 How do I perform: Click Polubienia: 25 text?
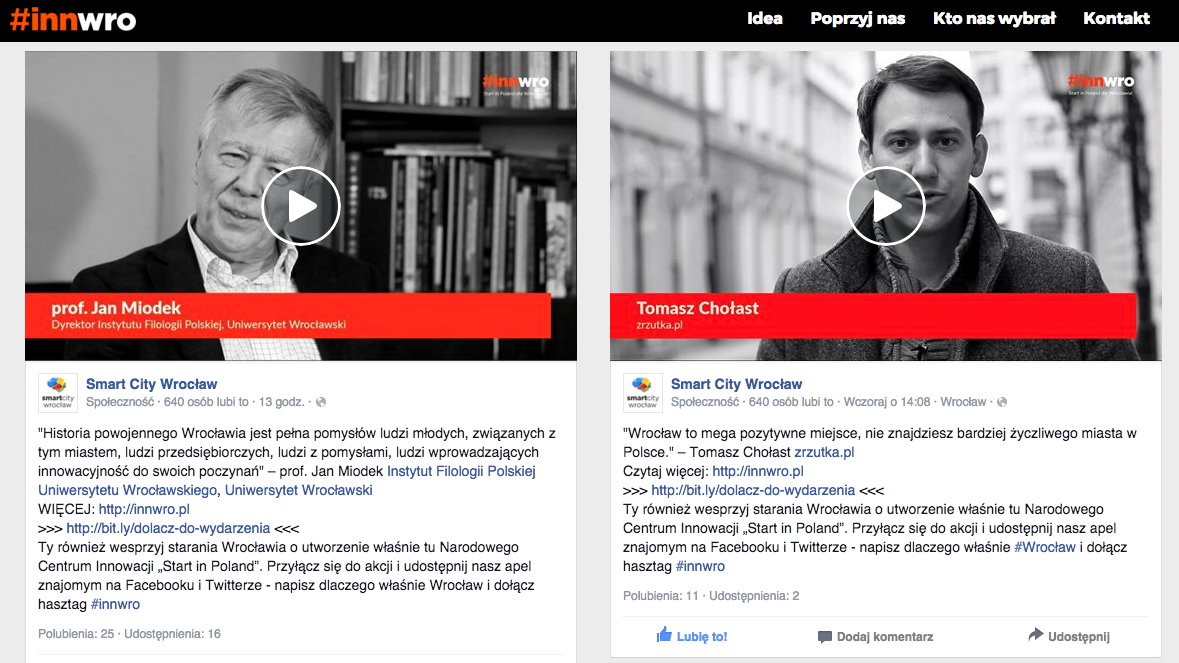(x=76, y=634)
